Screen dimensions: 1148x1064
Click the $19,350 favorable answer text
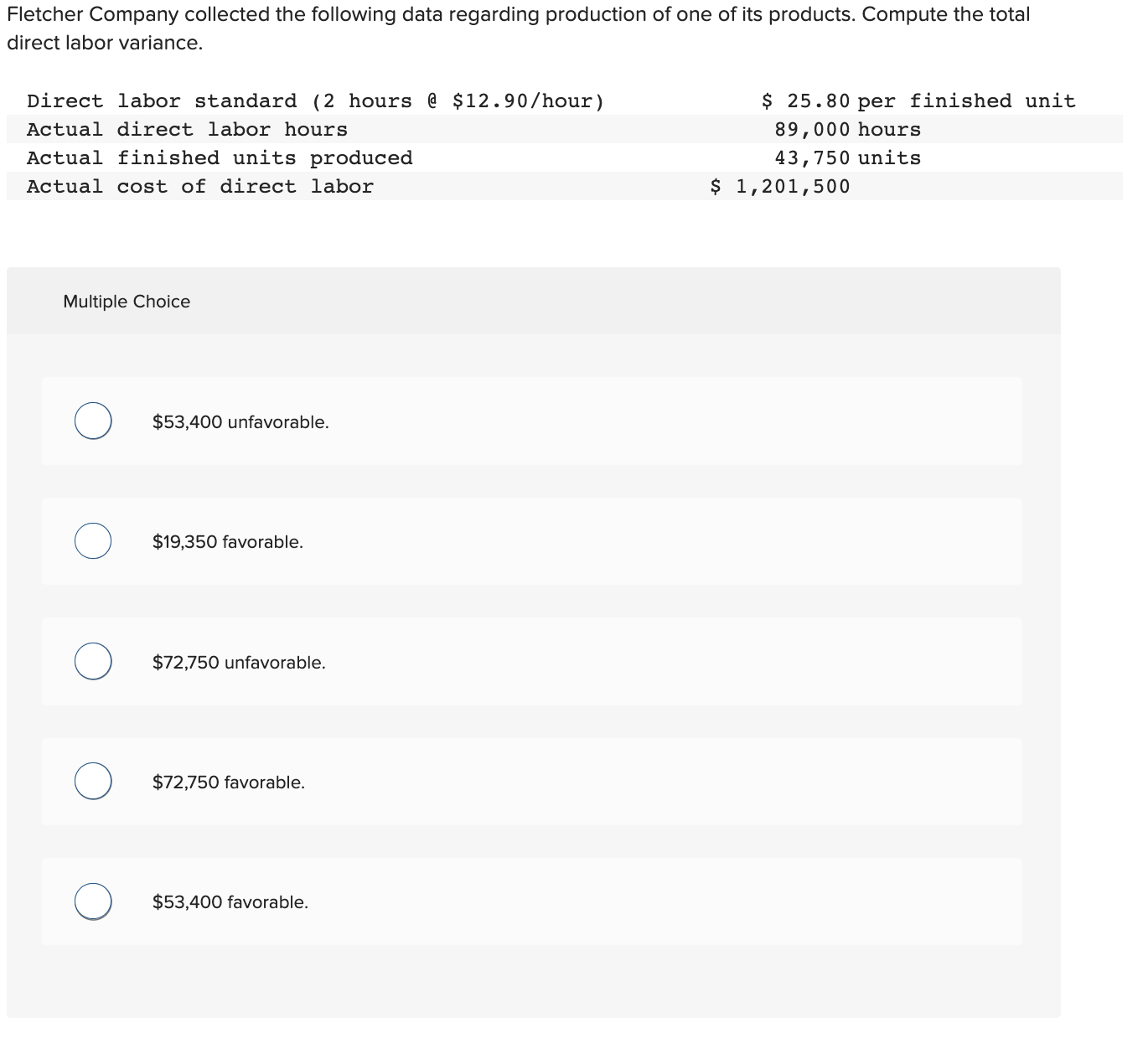[227, 541]
